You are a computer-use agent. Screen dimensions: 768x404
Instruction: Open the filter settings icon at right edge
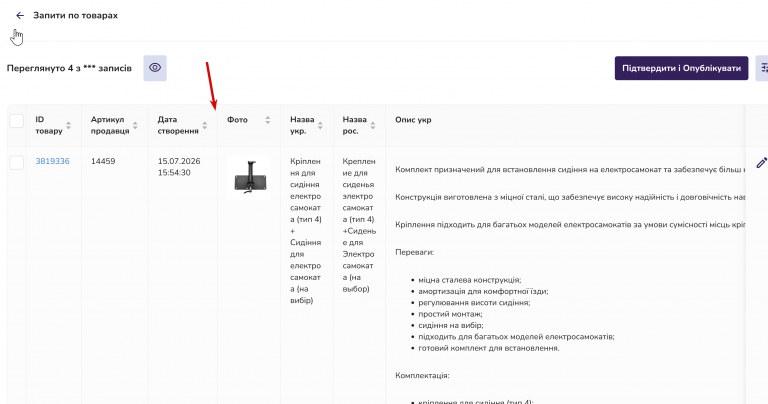click(x=763, y=68)
